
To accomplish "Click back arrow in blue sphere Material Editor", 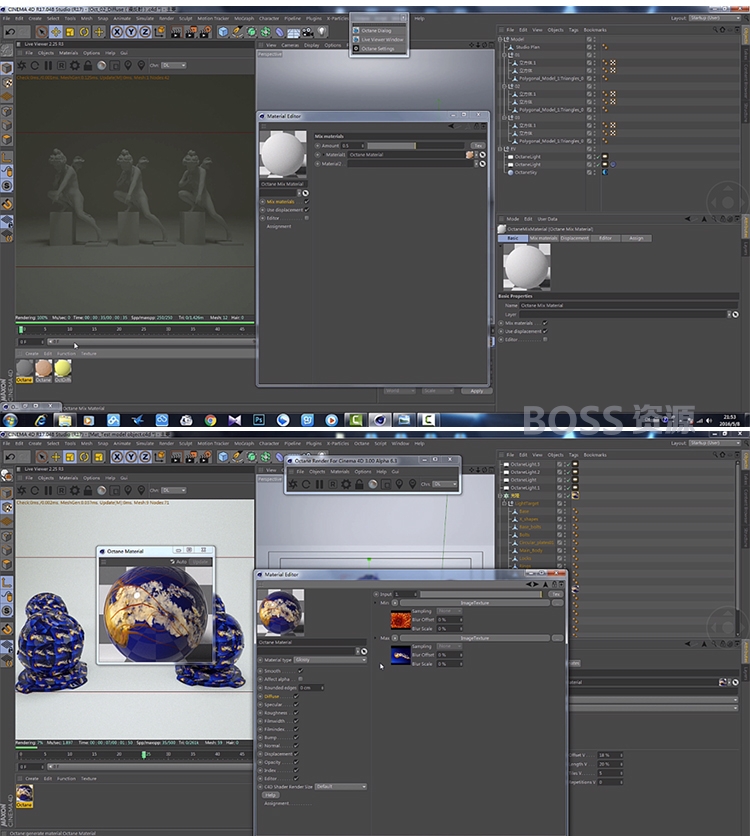I will (529, 584).
